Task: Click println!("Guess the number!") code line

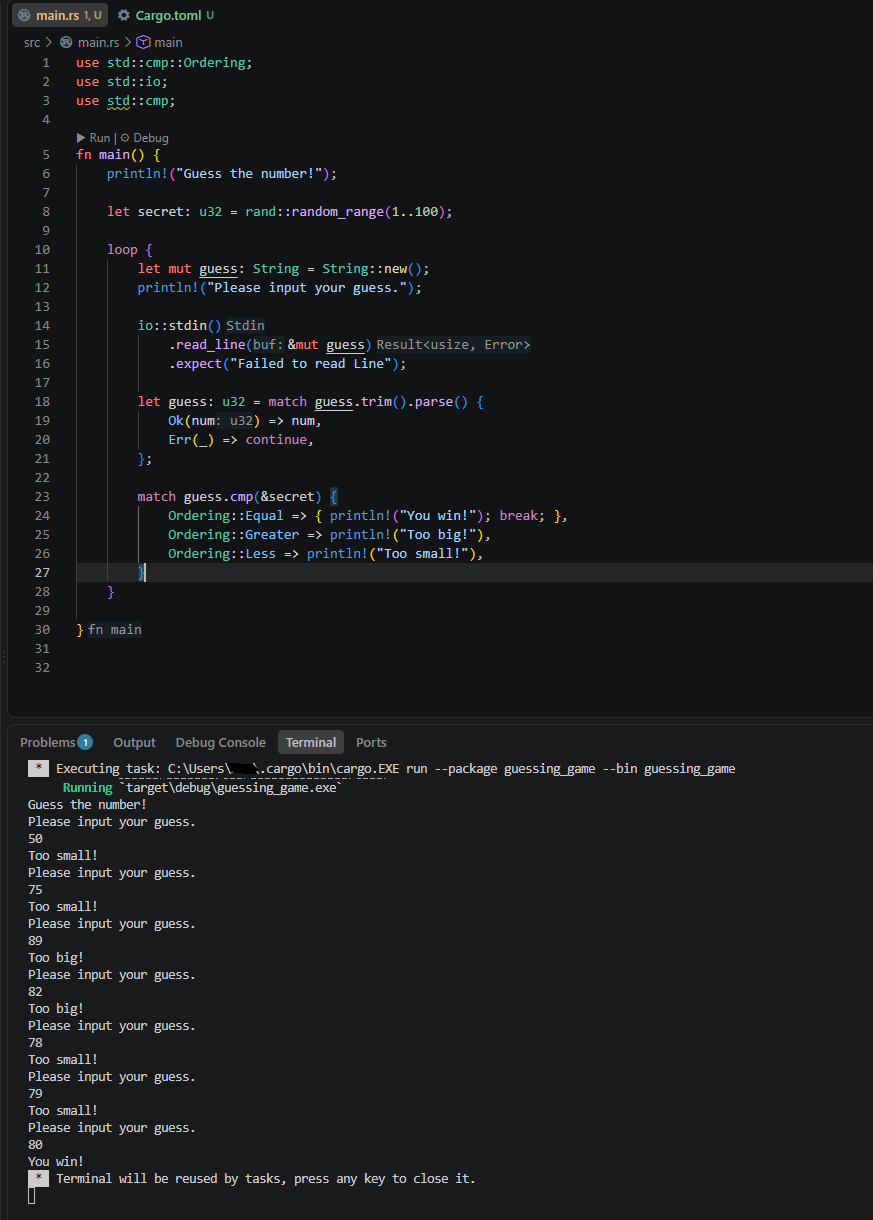Action: coord(222,174)
